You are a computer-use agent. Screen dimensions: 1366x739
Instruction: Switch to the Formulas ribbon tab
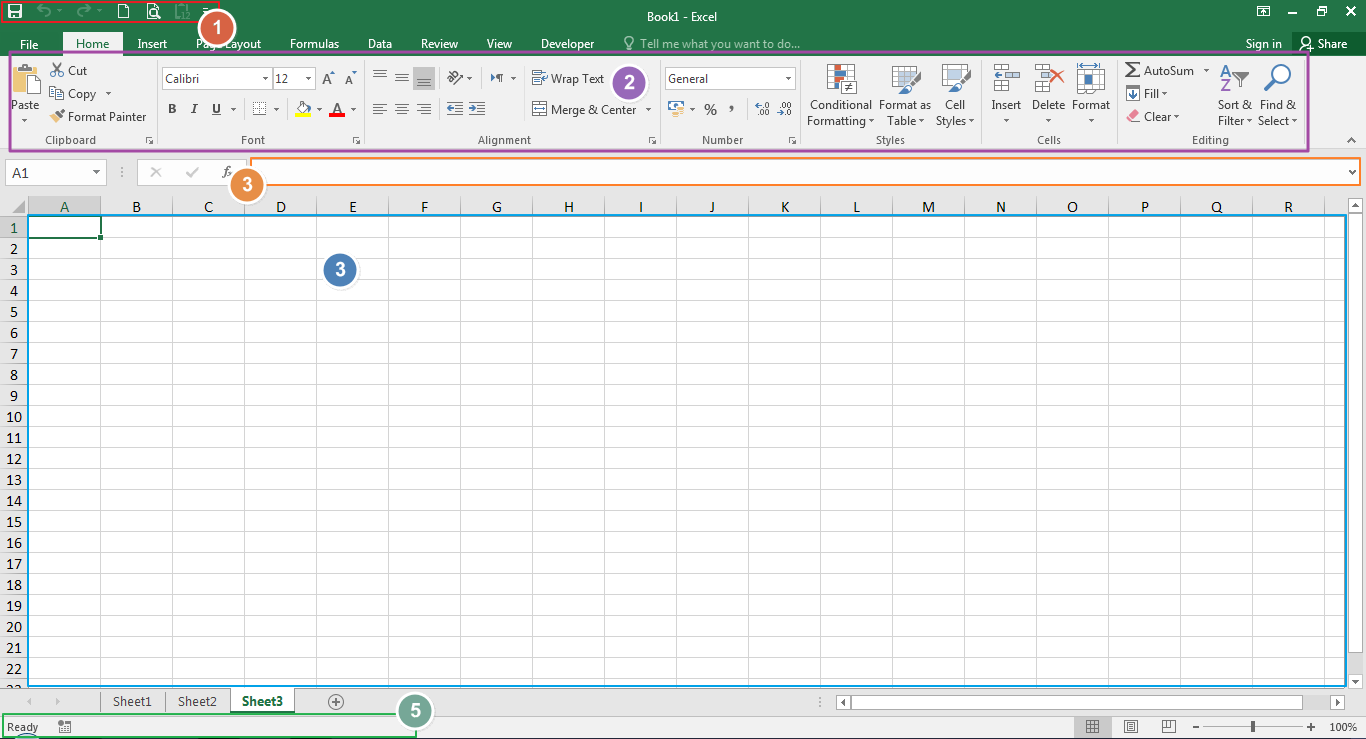[314, 44]
